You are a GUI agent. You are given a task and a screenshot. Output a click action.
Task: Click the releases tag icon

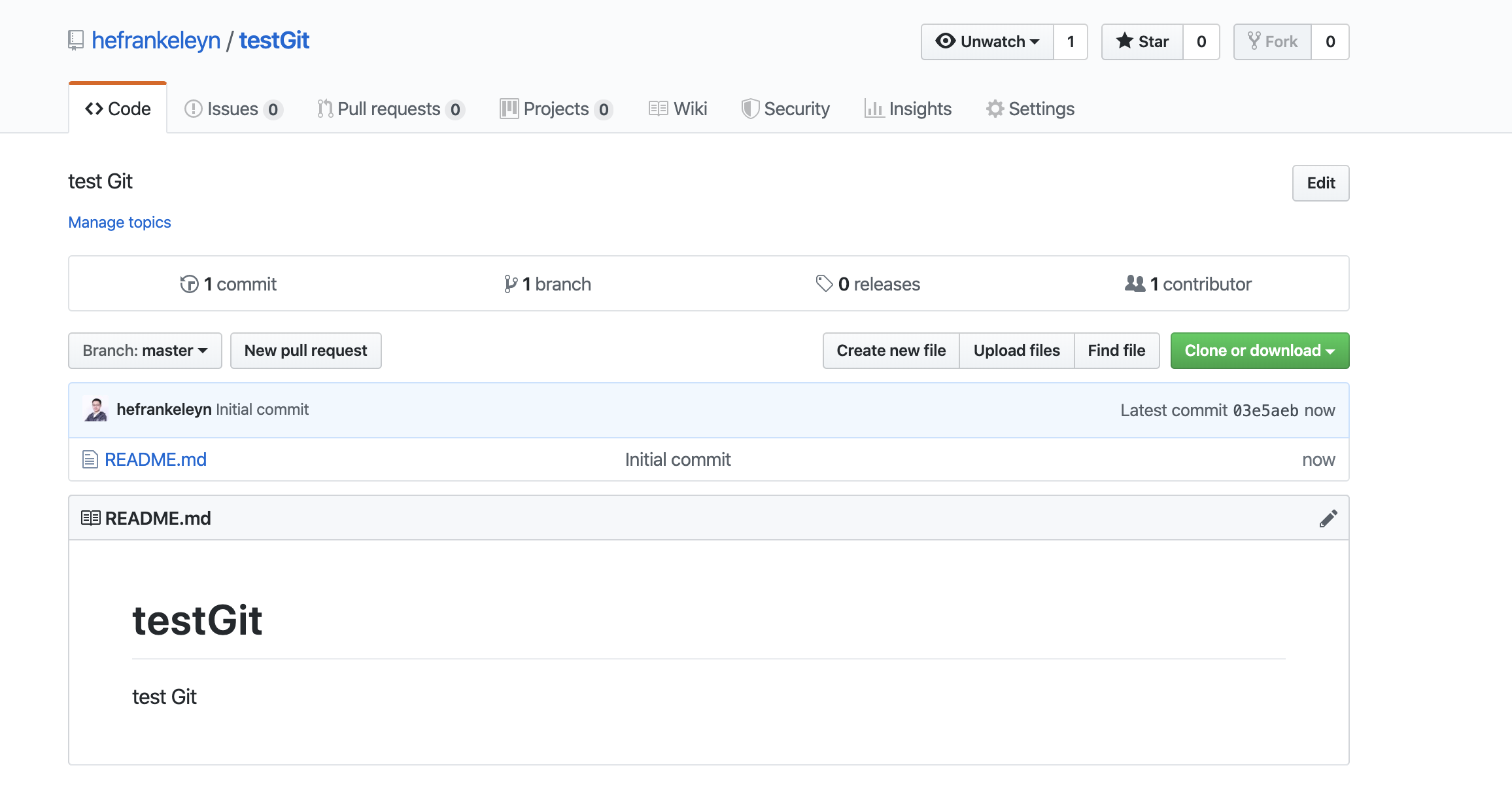824,283
